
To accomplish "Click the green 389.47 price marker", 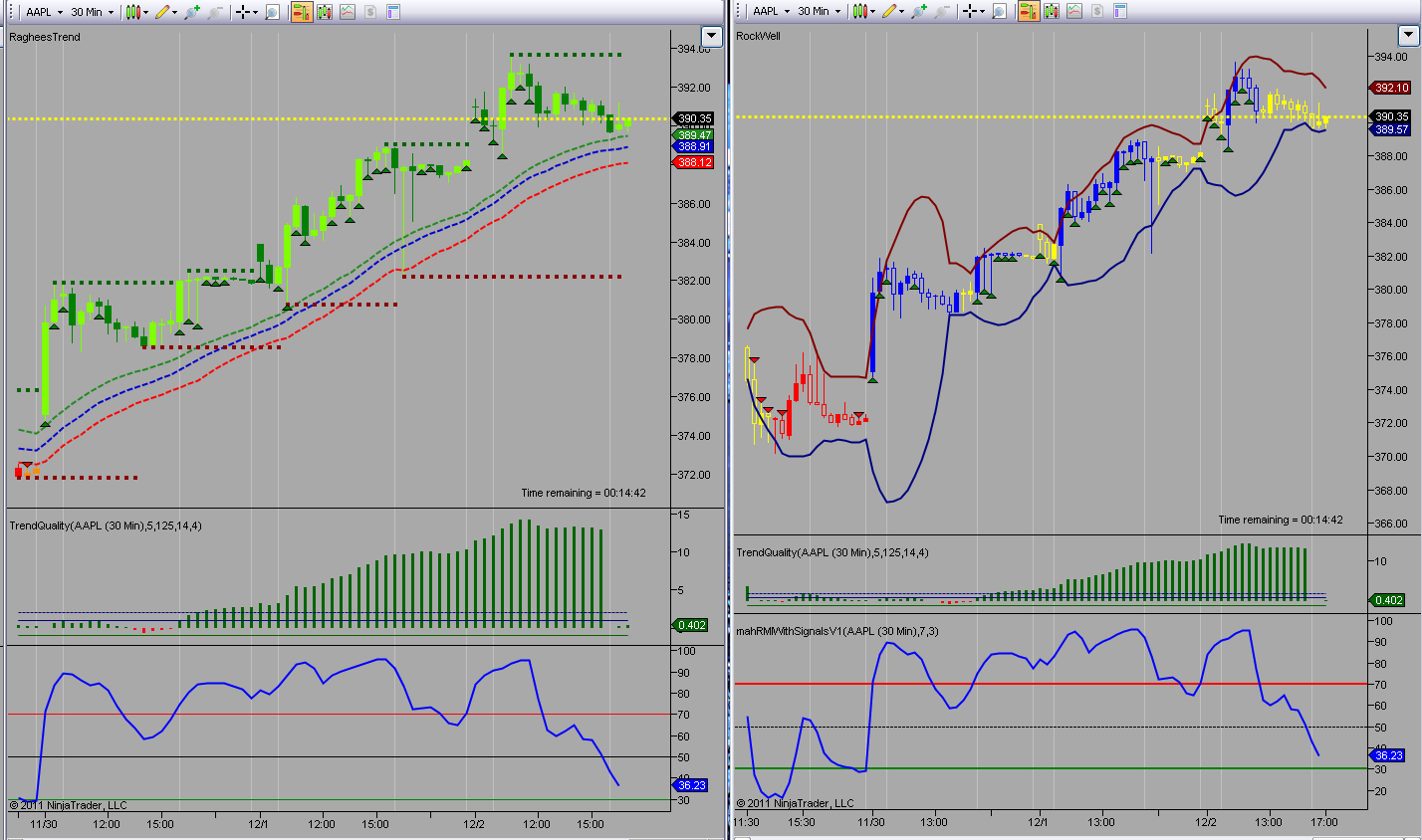I will (694, 135).
